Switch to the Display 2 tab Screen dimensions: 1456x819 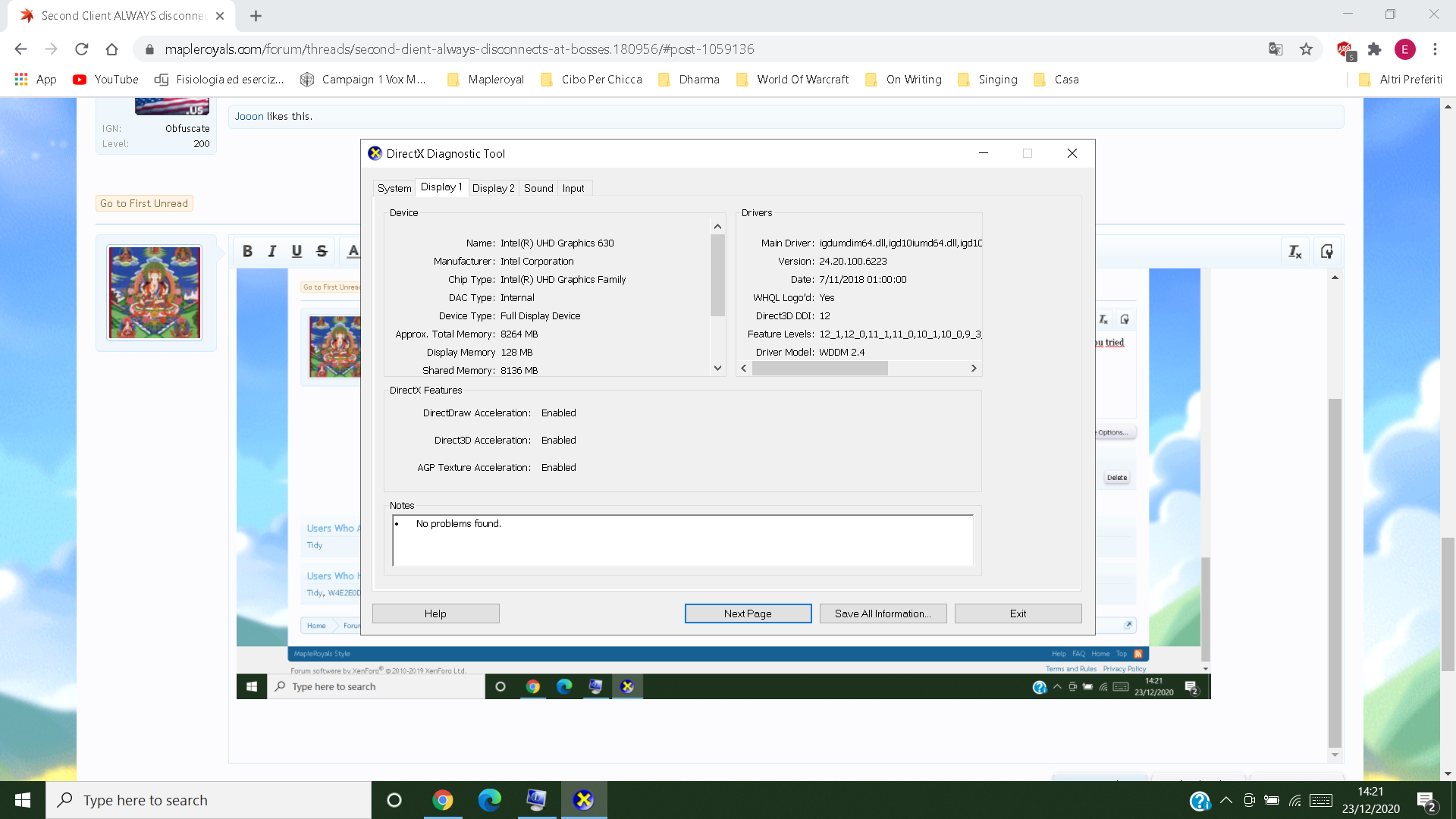point(493,188)
